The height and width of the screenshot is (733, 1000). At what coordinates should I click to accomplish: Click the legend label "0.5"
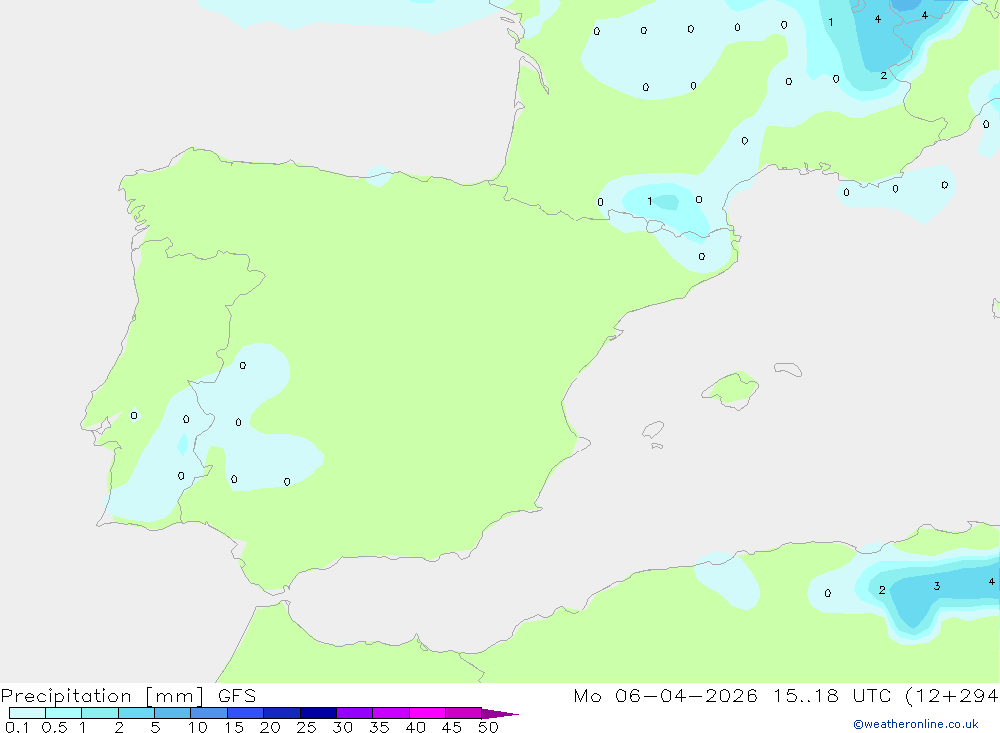[54, 727]
